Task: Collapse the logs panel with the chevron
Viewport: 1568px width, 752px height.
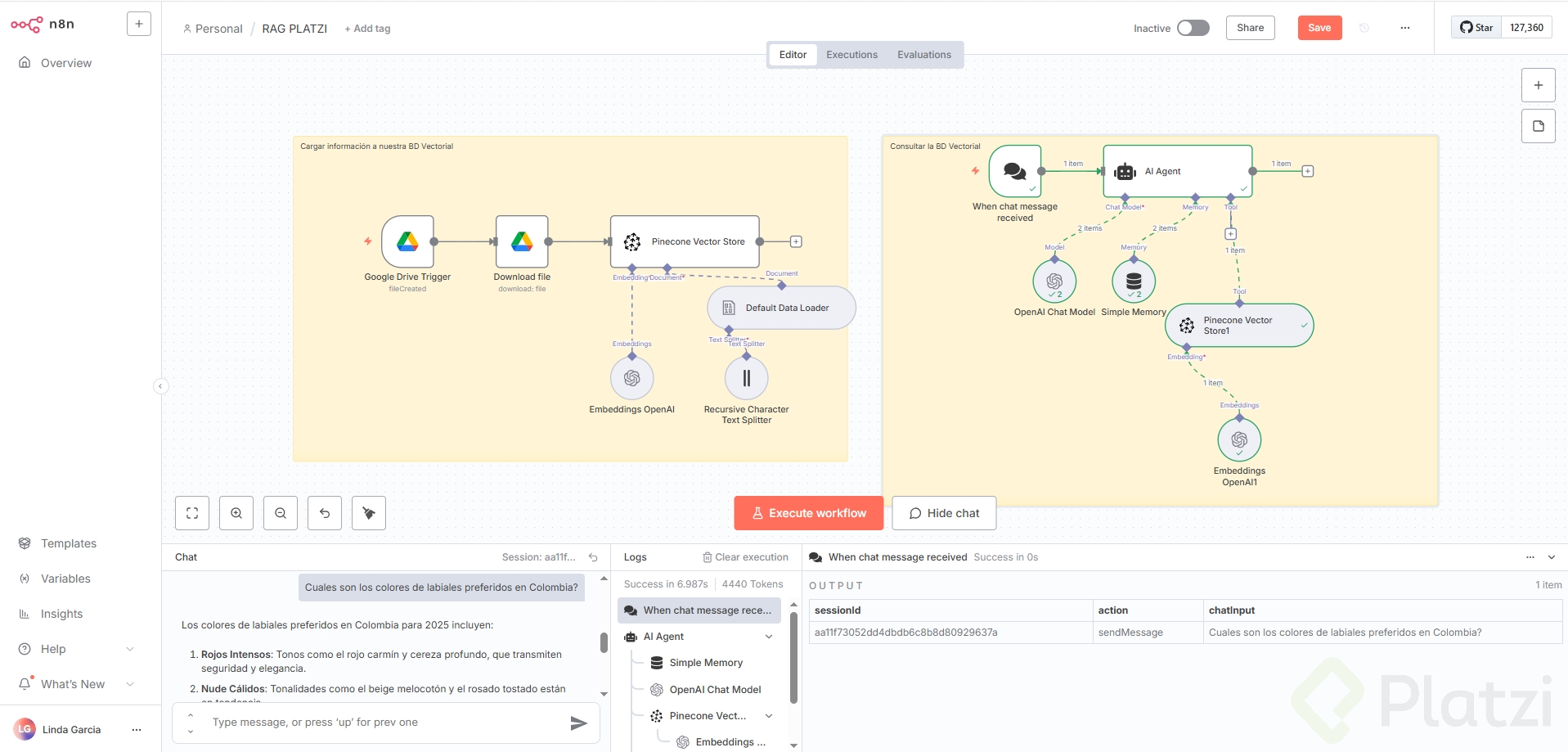Action: coord(1552,557)
